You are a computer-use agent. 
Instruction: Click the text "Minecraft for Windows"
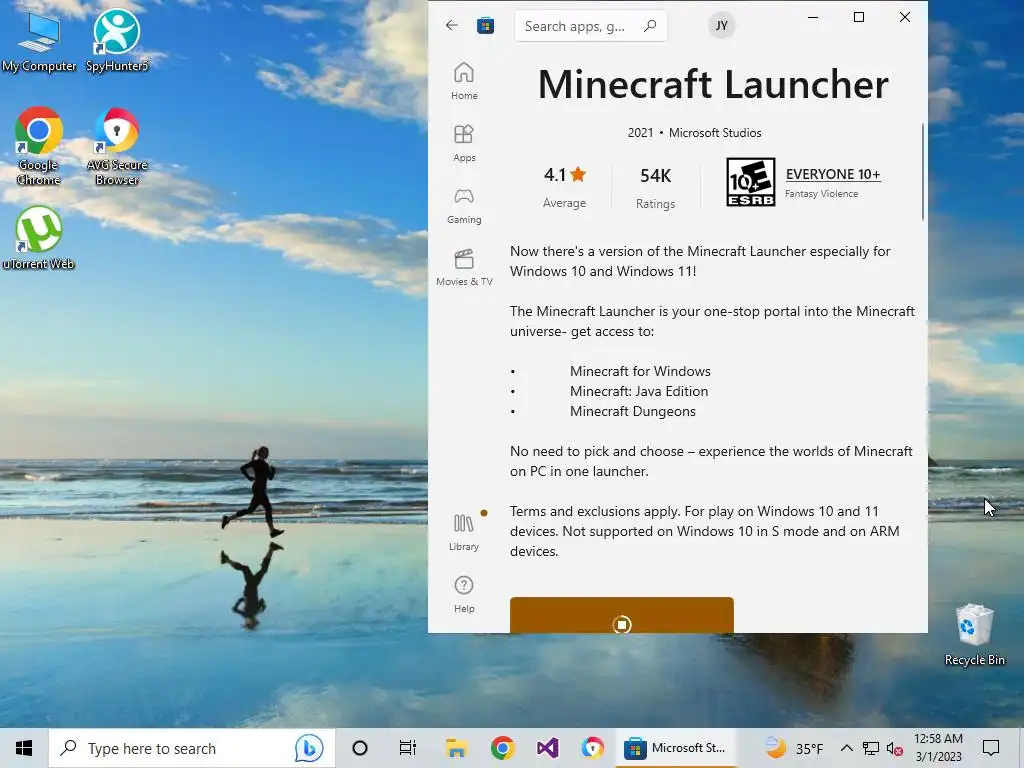click(x=640, y=371)
